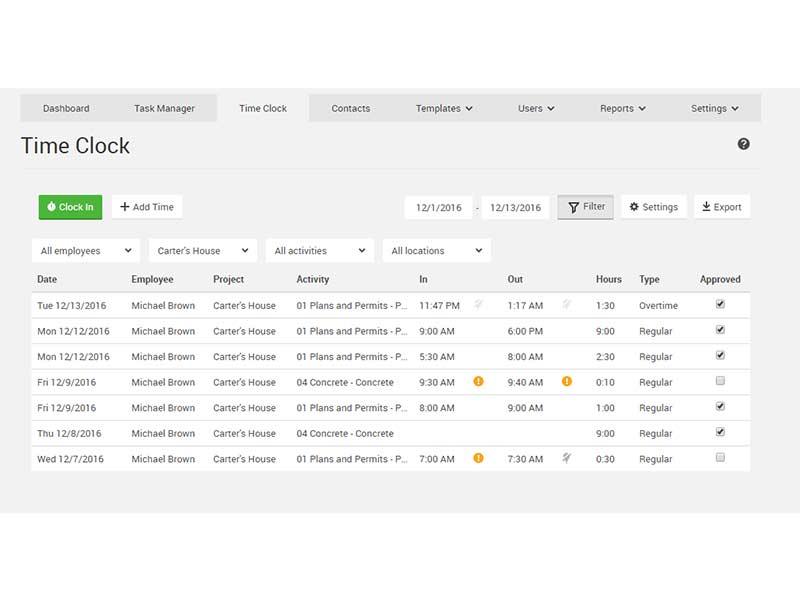Uncheck Approved for Mon 12/12/2016 5:30 AM row

pos(720,355)
